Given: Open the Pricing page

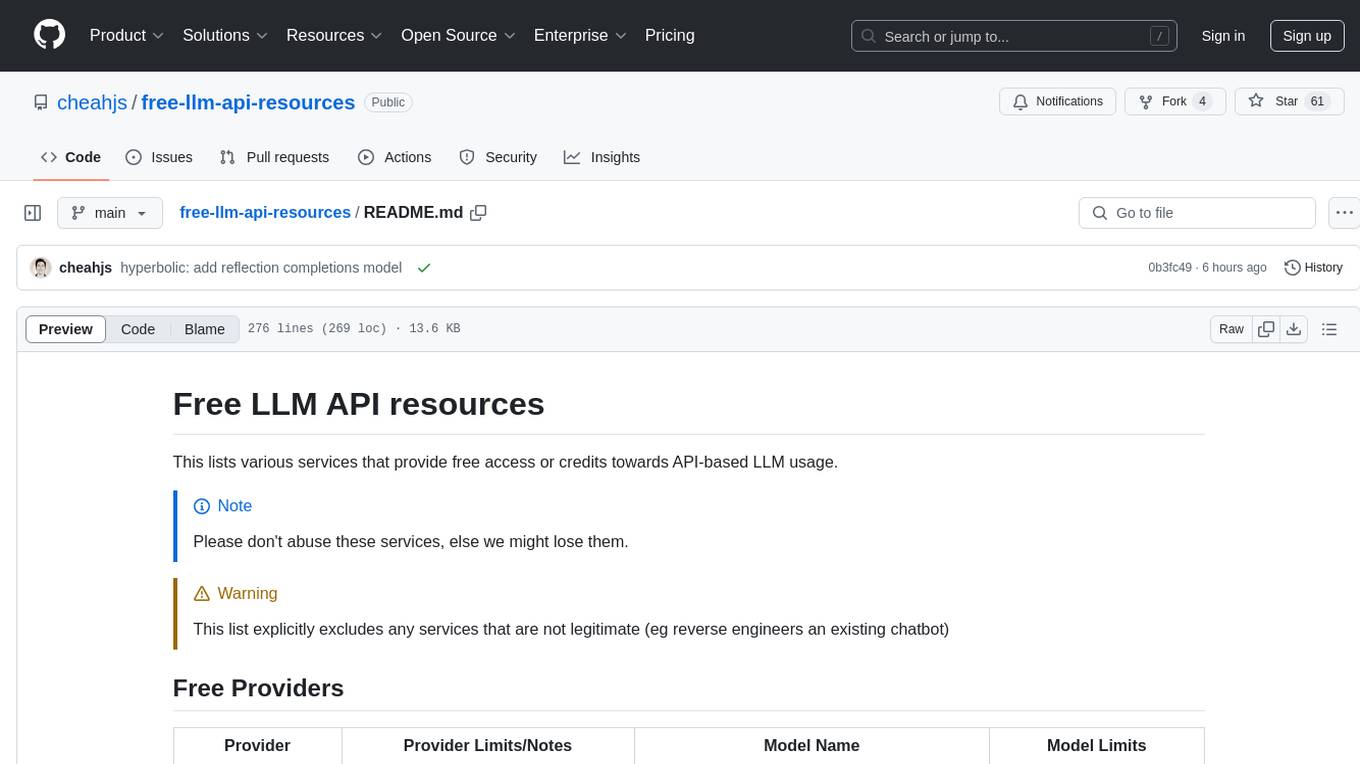Looking at the screenshot, I should [x=670, y=35].
